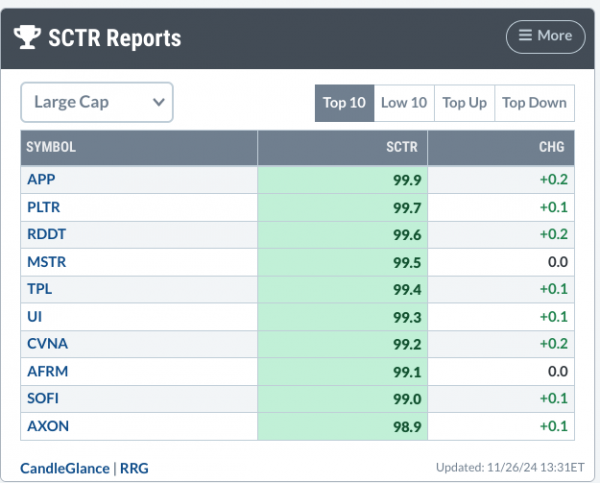Open the AXON symbol link
The height and width of the screenshot is (483, 600).
pyautogui.click(x=48, y=426)
